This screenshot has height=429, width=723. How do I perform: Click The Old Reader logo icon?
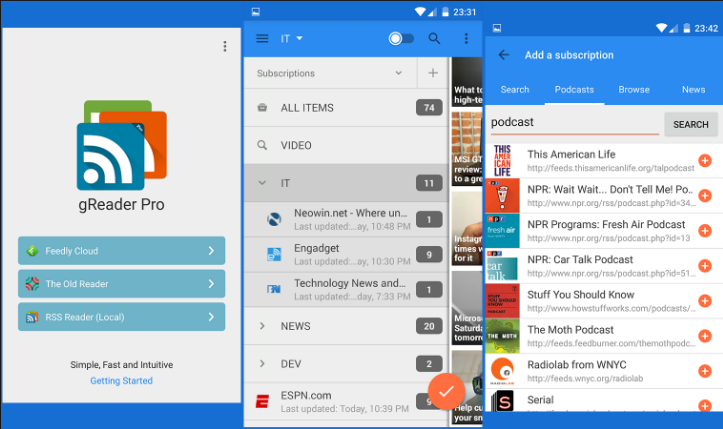click(32, 284)
